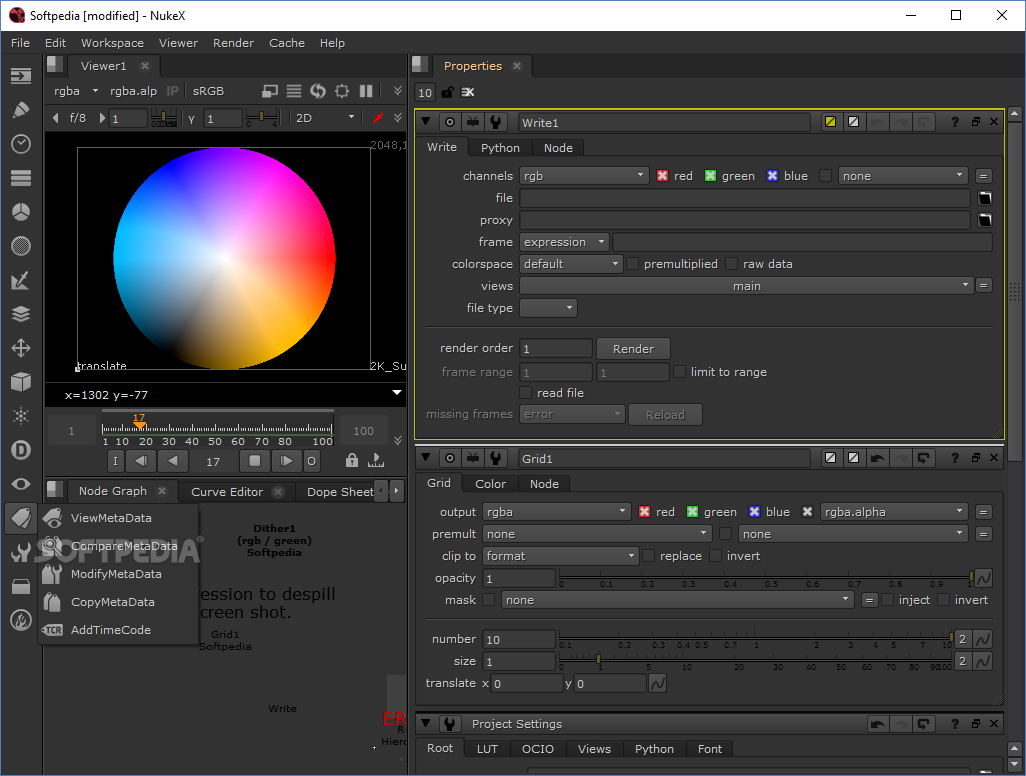Screen dimensions: 1026x776
Task: Enable the read file checkbox
Action: [x=525, y=393]
